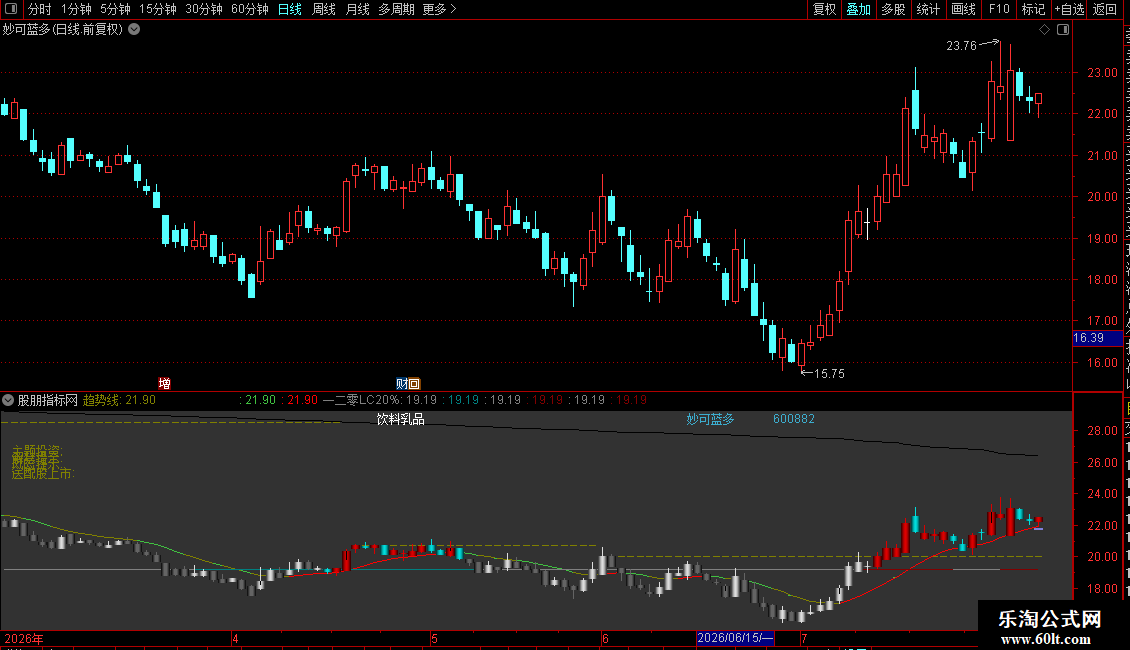Select the 5分钟 period
Screen dimensions: 1130x650
pyautogui.click(x=115, y=9)
